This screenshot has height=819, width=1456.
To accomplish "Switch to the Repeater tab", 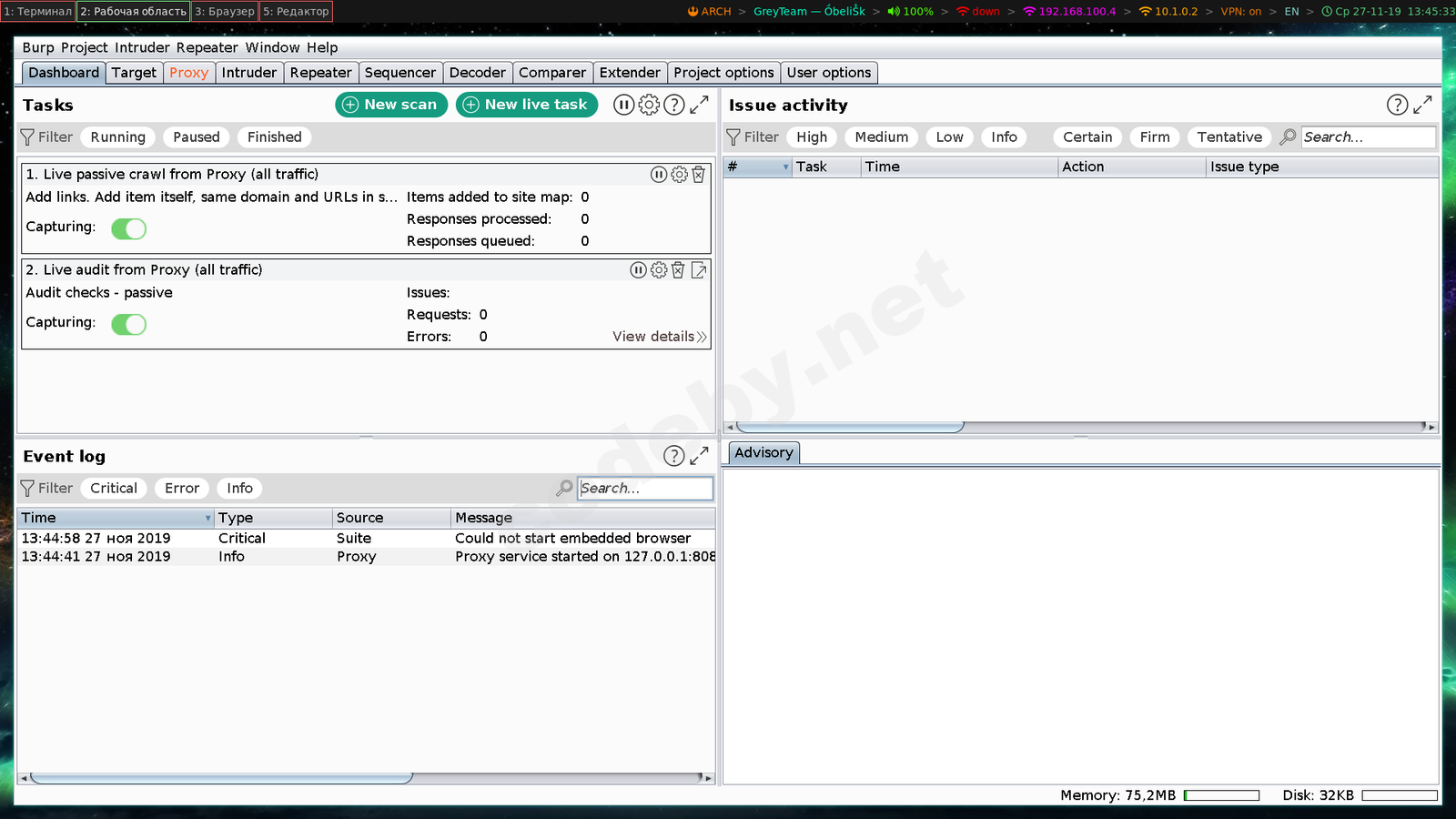I will (320, 72).
